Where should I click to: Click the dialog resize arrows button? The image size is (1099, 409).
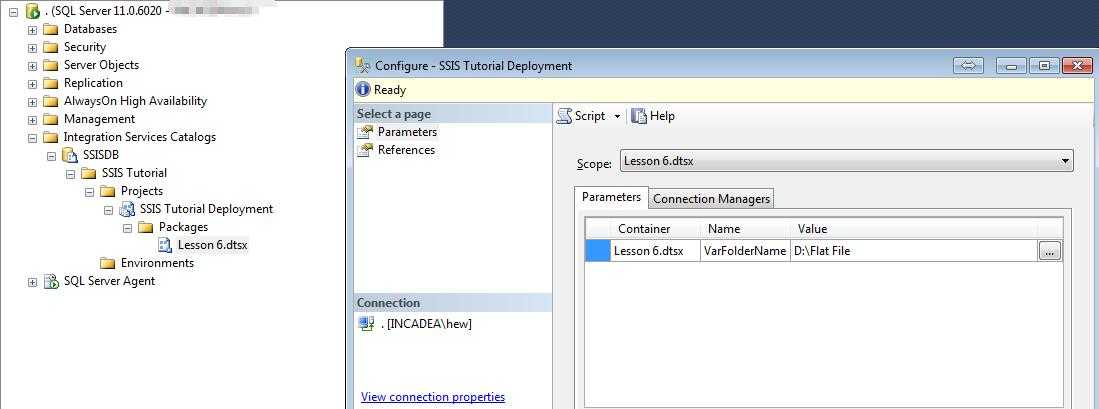969,65
